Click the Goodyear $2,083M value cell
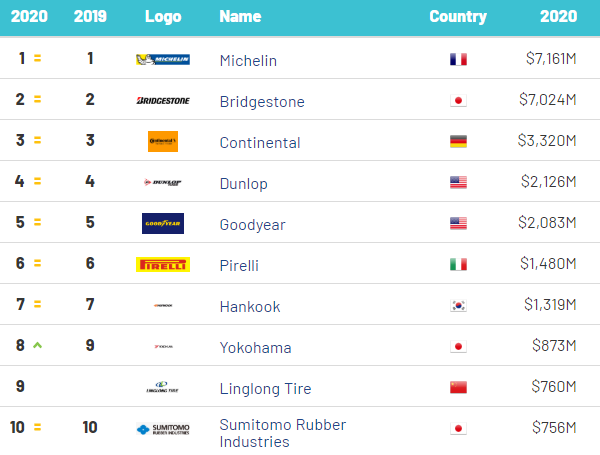Screen dimensions: 600x455 point(547,223)
